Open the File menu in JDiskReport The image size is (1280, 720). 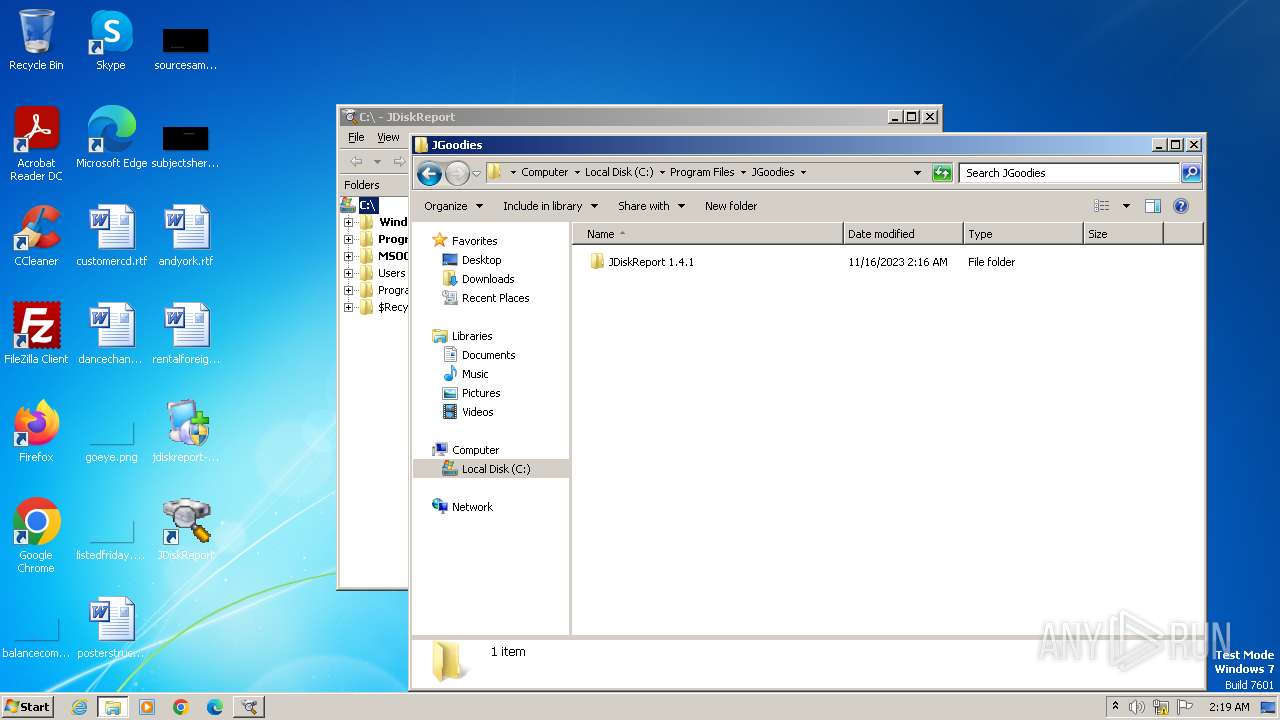(356, 137)
